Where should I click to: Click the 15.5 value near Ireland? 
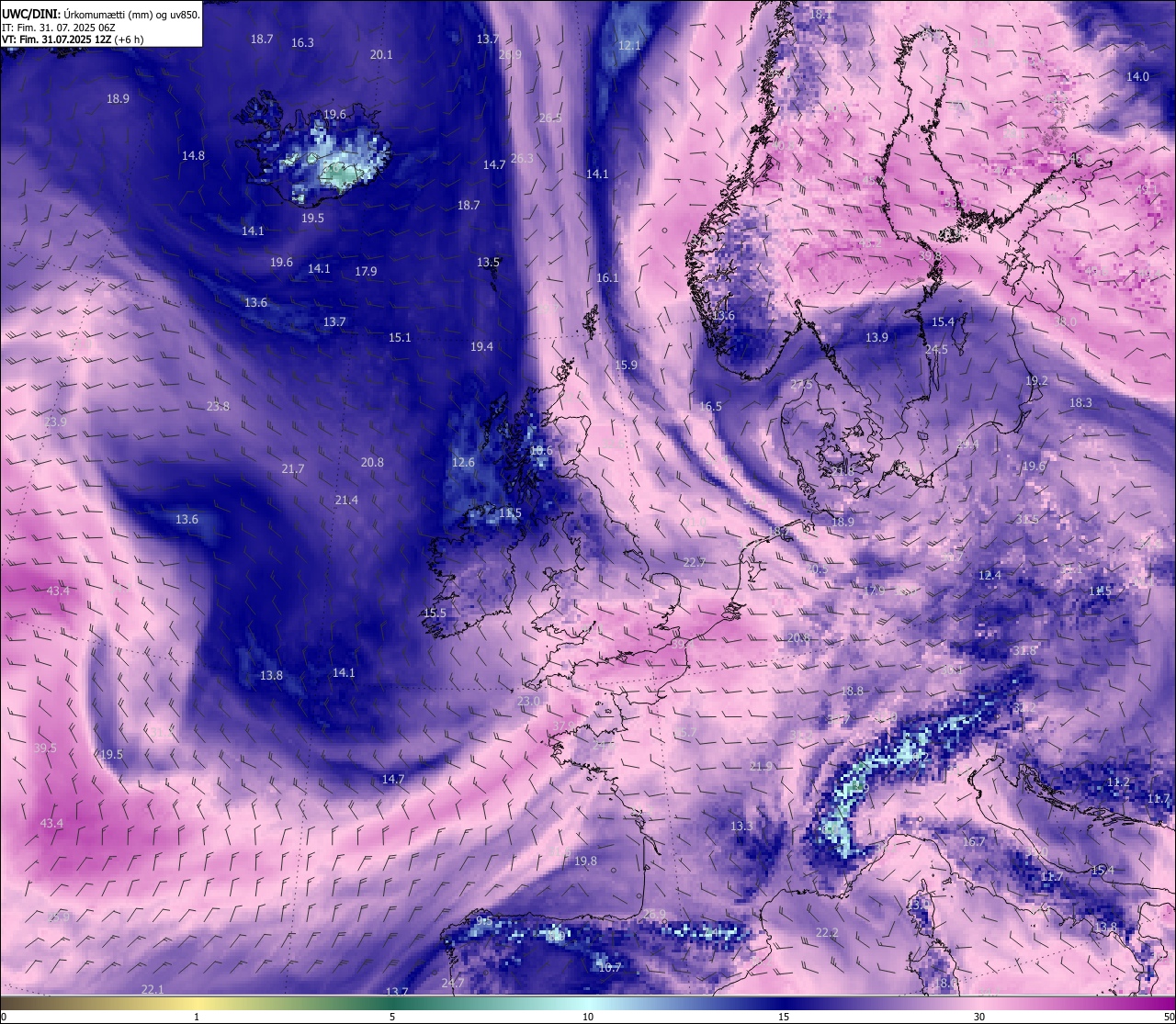[435, 613]
